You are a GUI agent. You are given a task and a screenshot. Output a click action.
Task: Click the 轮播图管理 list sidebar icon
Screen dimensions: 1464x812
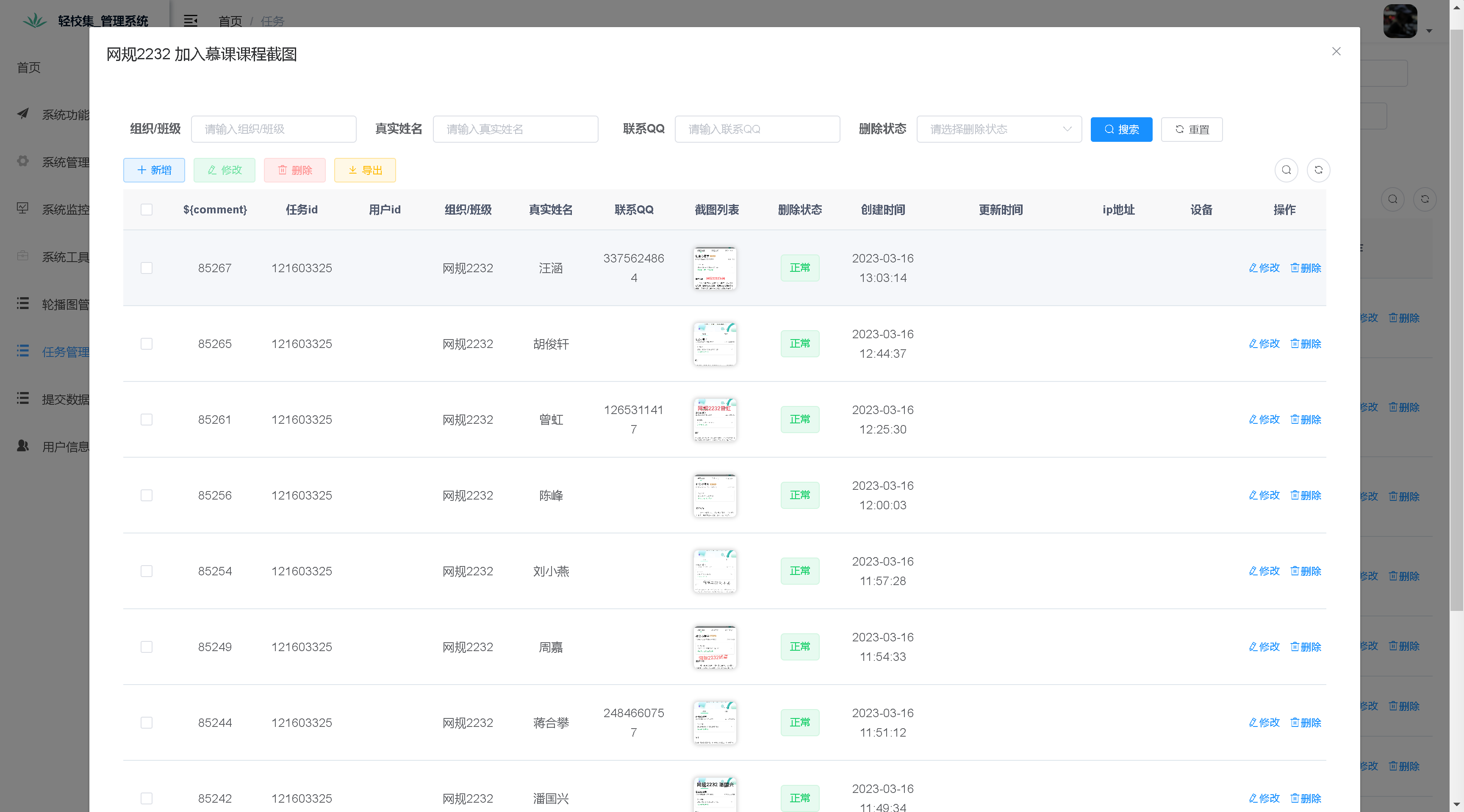coord(23,303)
